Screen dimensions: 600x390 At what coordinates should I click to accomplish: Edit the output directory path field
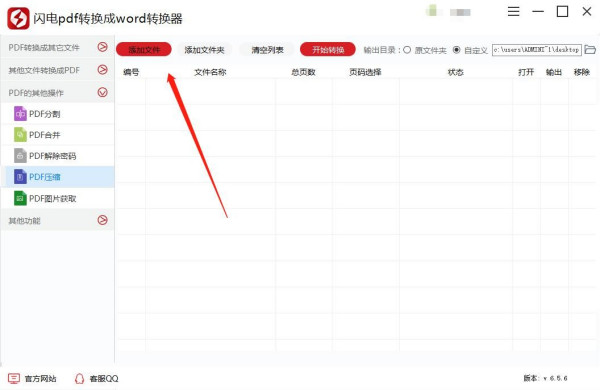(x=536, y=50)
